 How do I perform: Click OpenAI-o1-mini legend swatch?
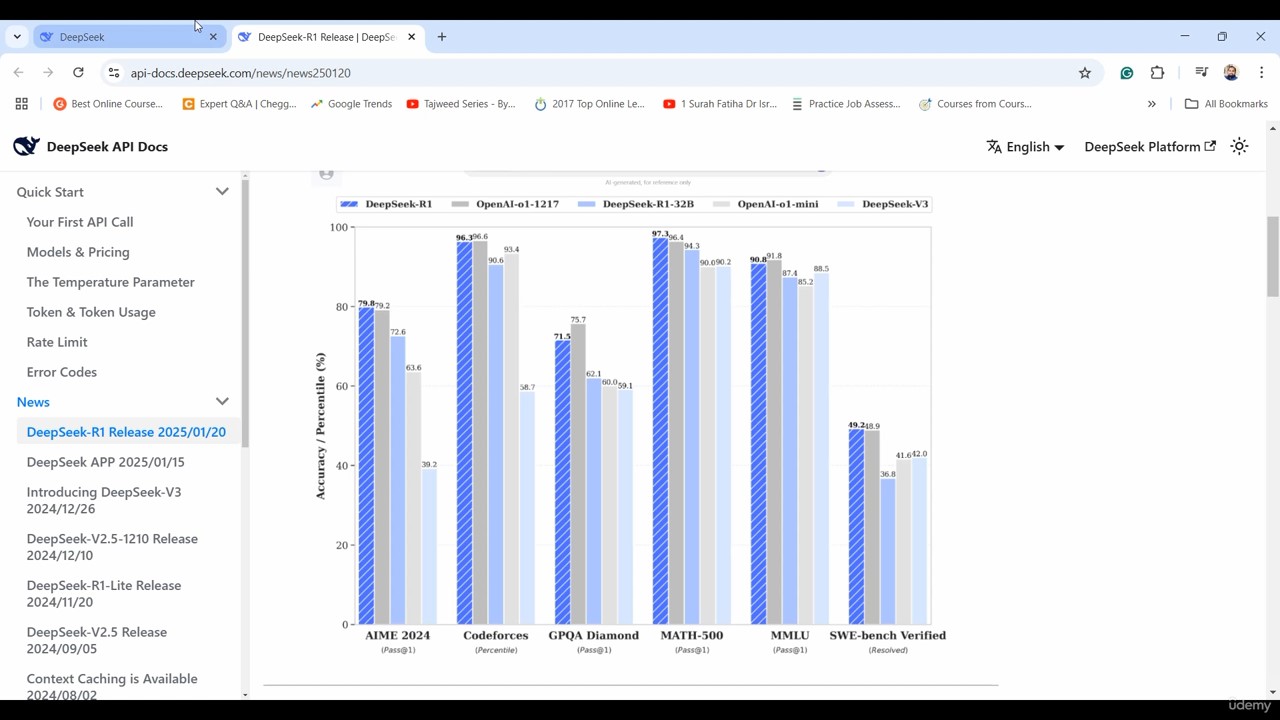click(722, 204)
